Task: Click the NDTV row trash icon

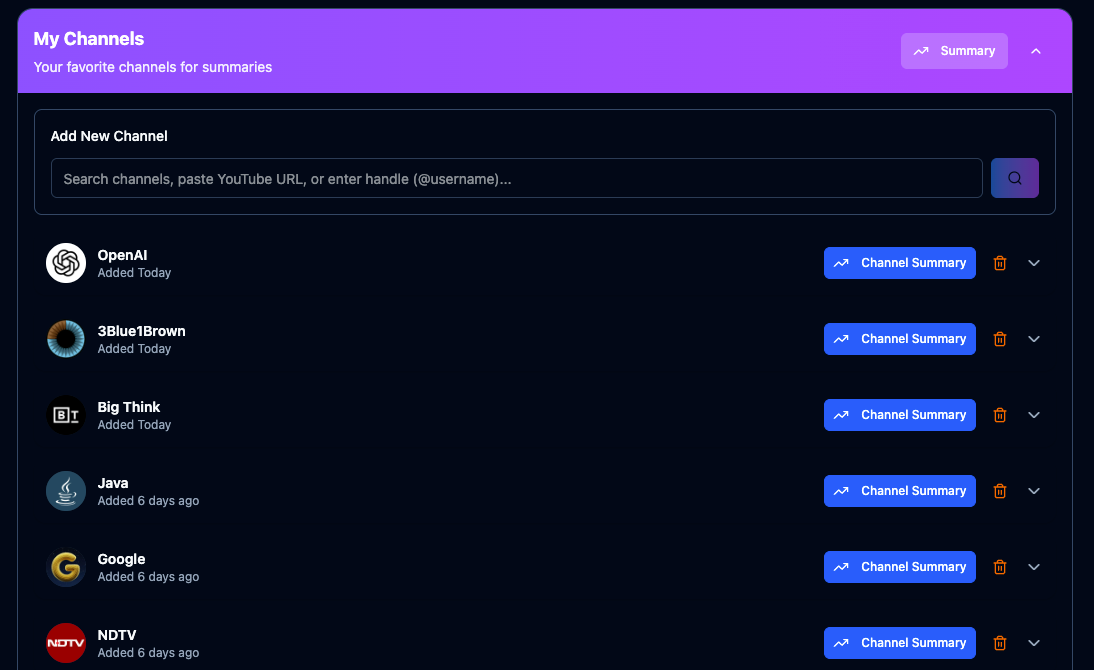Action: click(x=999, y=643)
